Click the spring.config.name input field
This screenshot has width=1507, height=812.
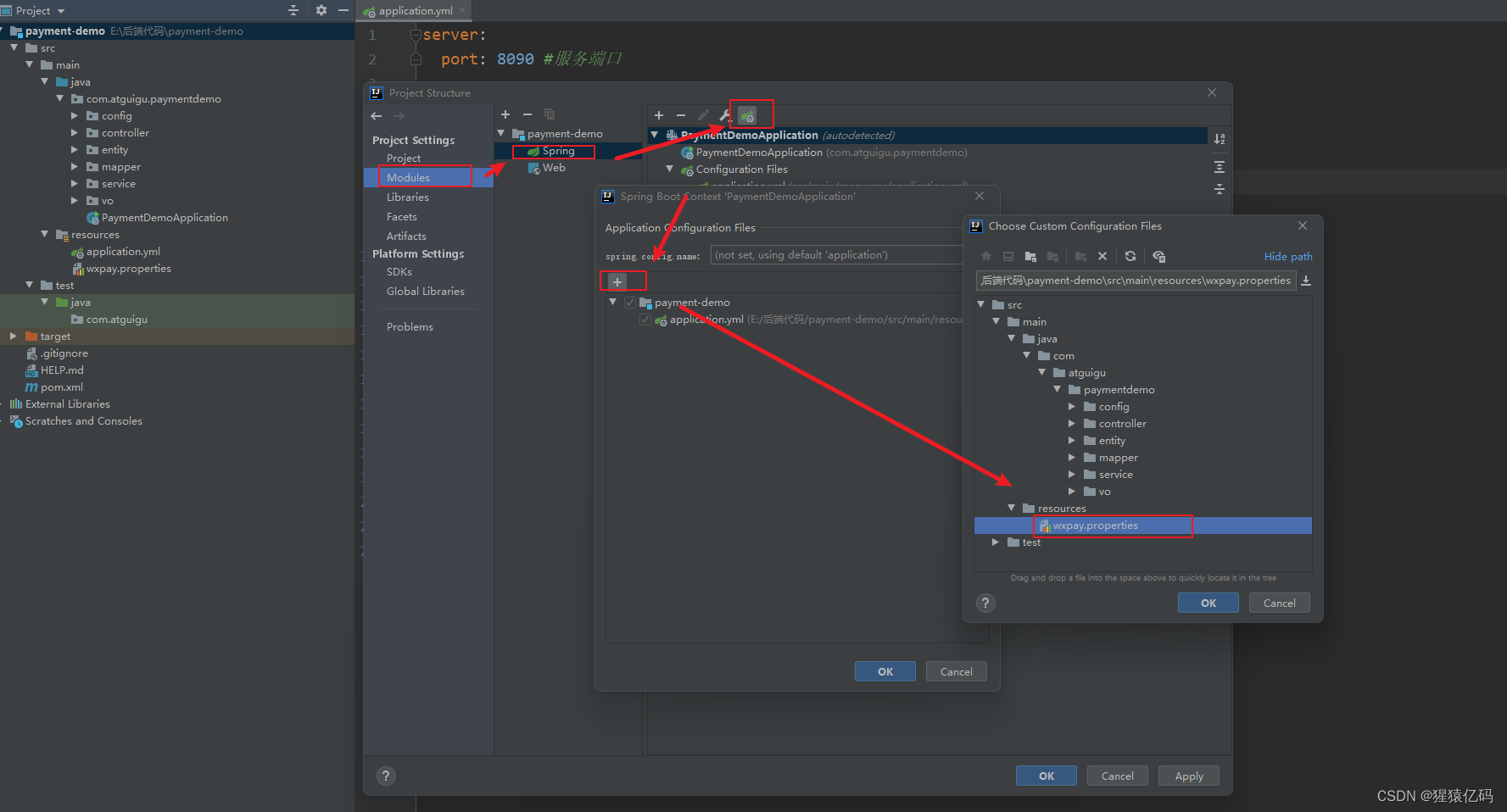837,254
